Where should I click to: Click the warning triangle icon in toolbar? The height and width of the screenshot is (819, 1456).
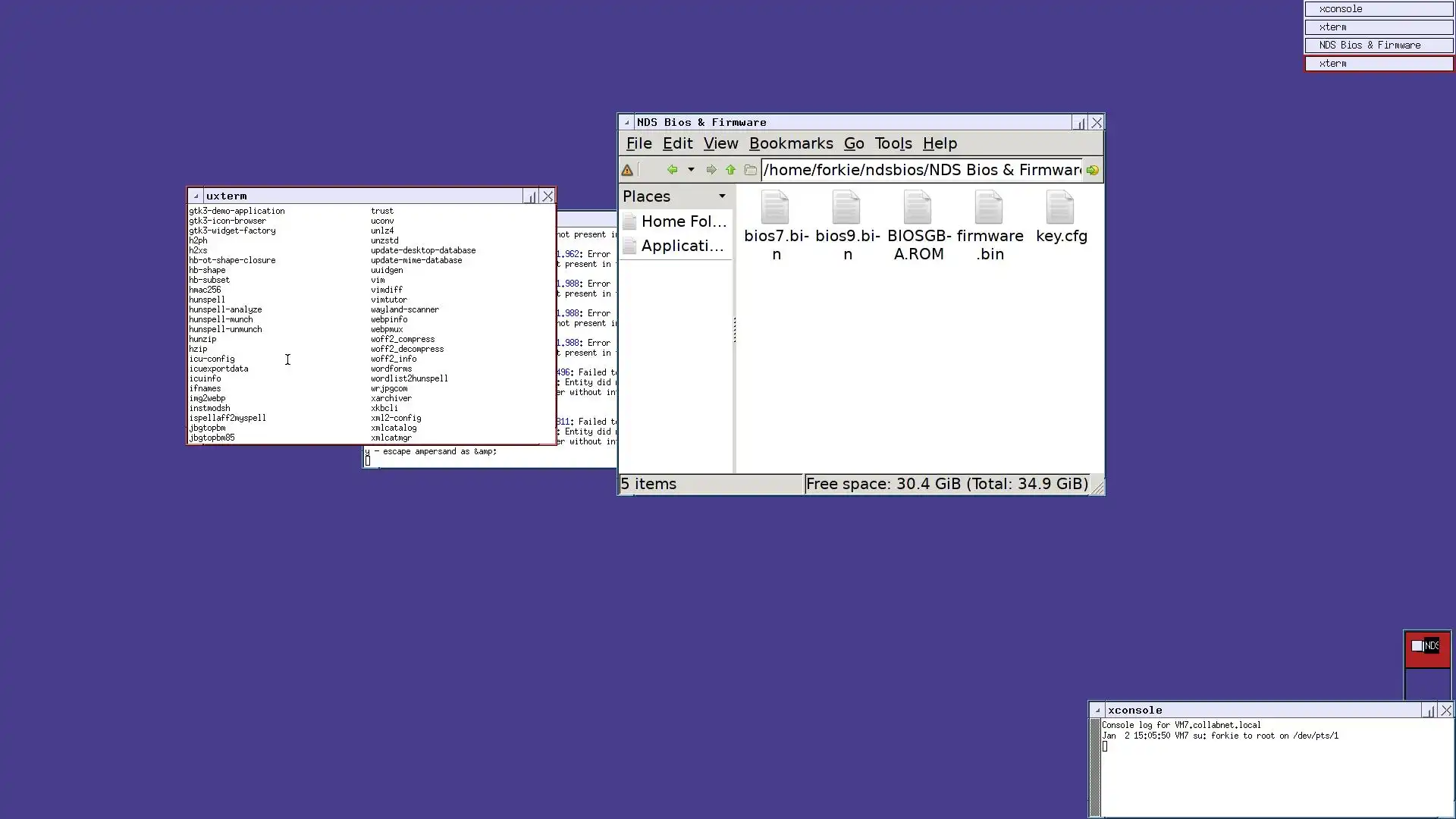[627, 171]
